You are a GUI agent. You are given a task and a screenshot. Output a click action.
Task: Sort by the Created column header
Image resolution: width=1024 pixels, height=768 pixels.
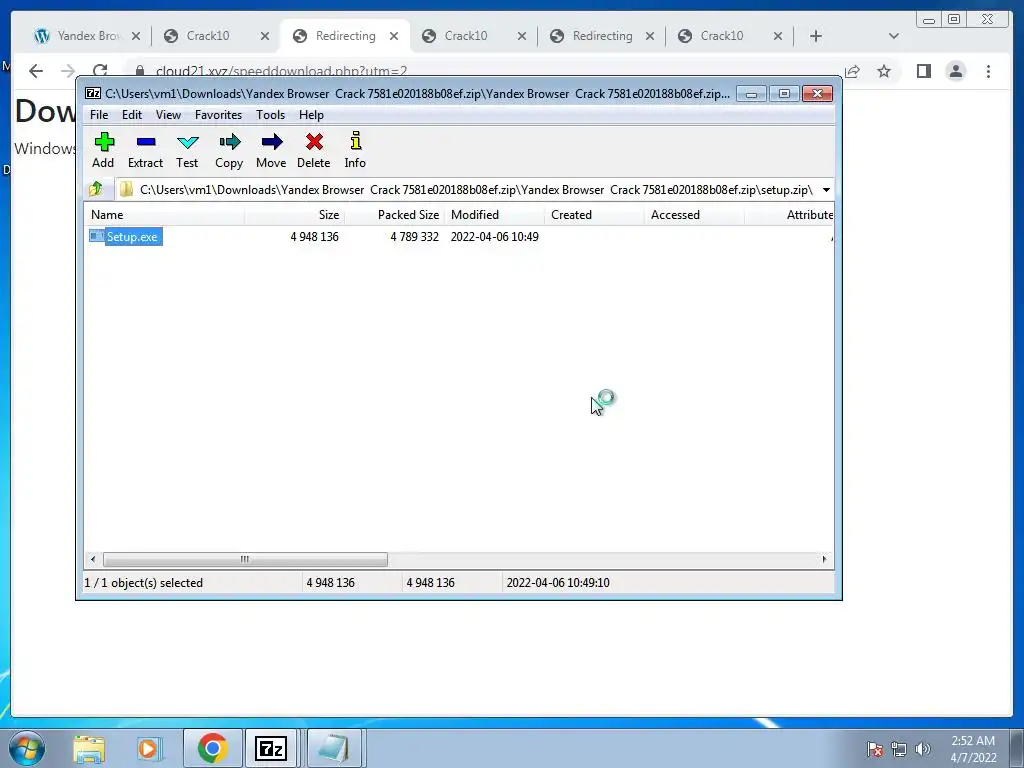pos(594,215)
